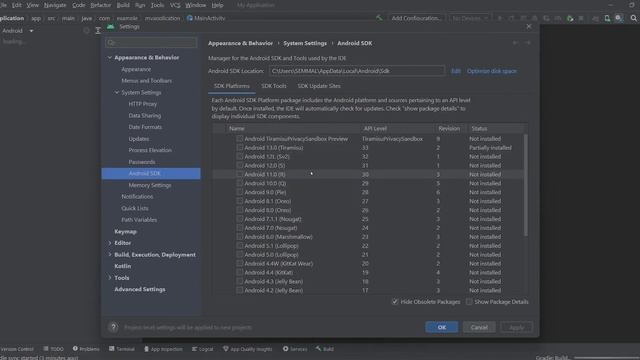Open the TODO tool window
Image resolution: width=640 pixels, height=360 pixels.
click(x=53, y=349)
